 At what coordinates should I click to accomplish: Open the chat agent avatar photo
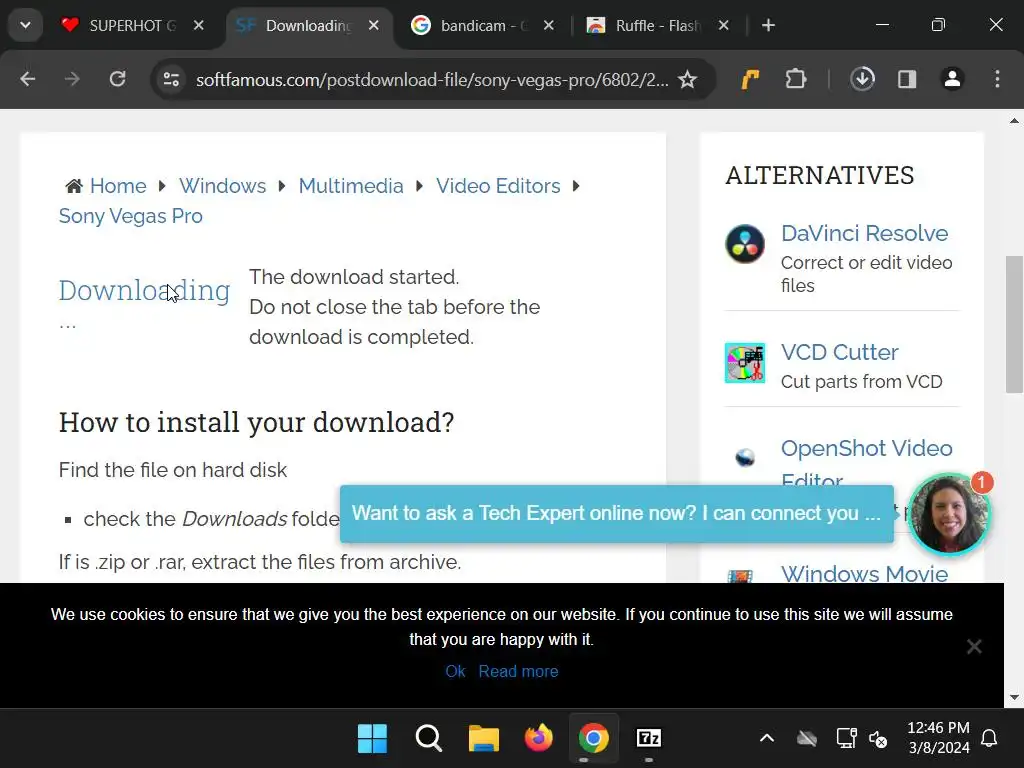[x=949, y=514]
